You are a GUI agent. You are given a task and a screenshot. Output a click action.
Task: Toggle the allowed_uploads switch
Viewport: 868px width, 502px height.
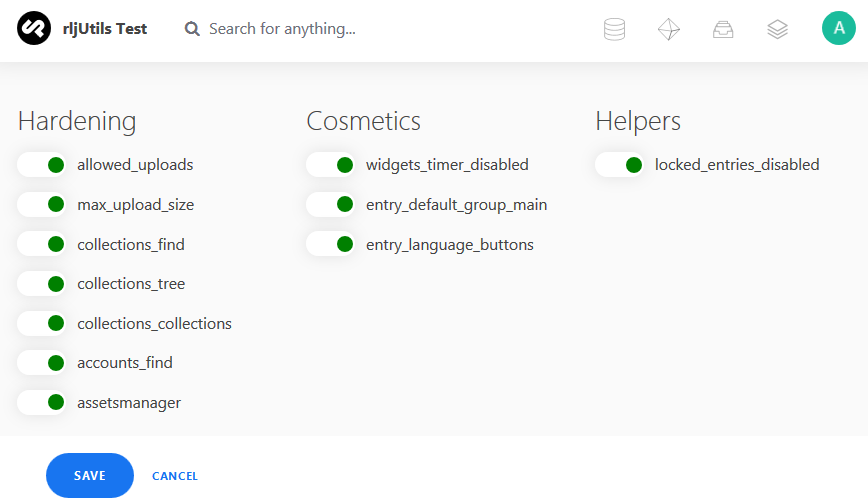(x=42, y=165)
